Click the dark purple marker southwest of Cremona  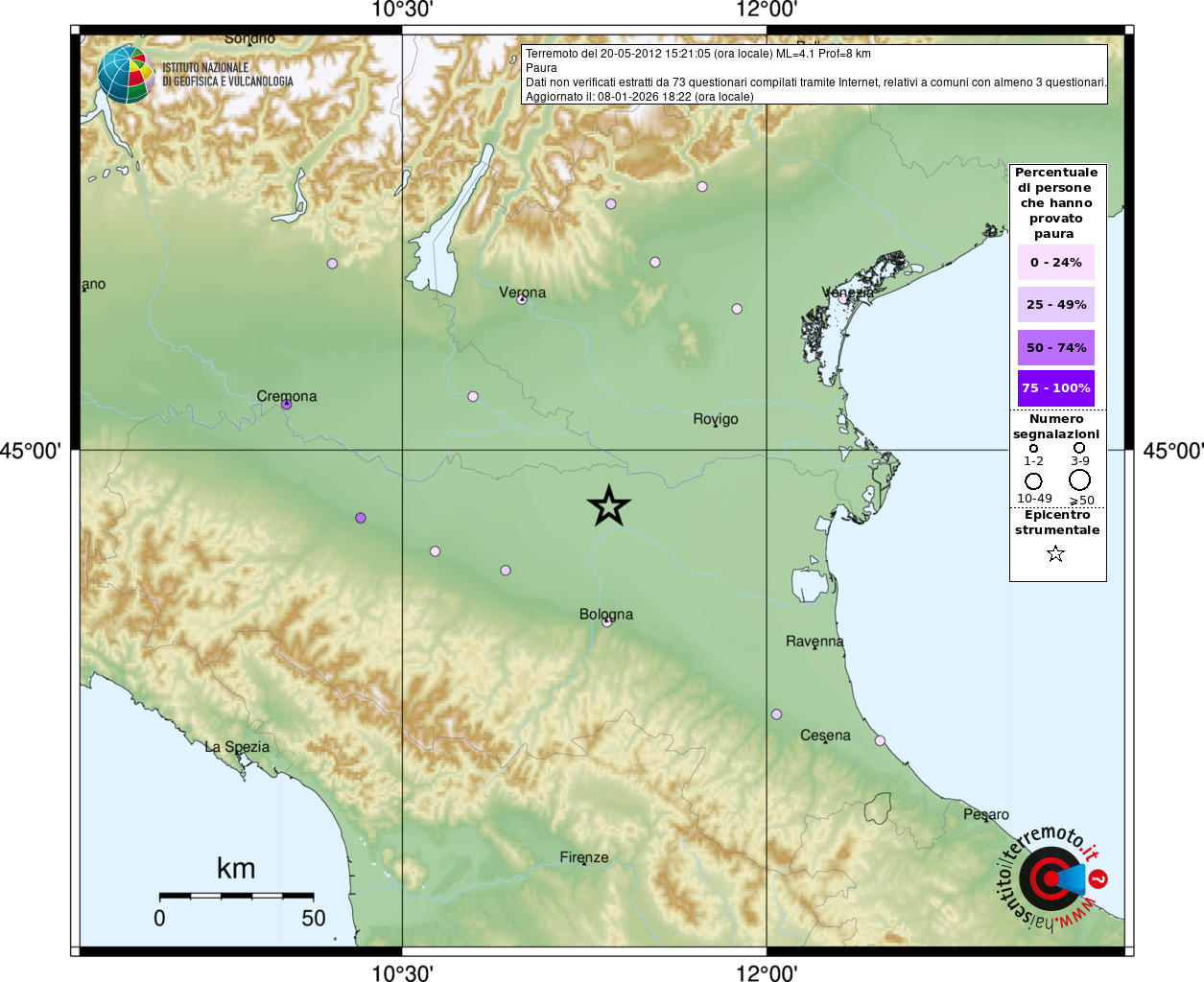click(361, 518)
